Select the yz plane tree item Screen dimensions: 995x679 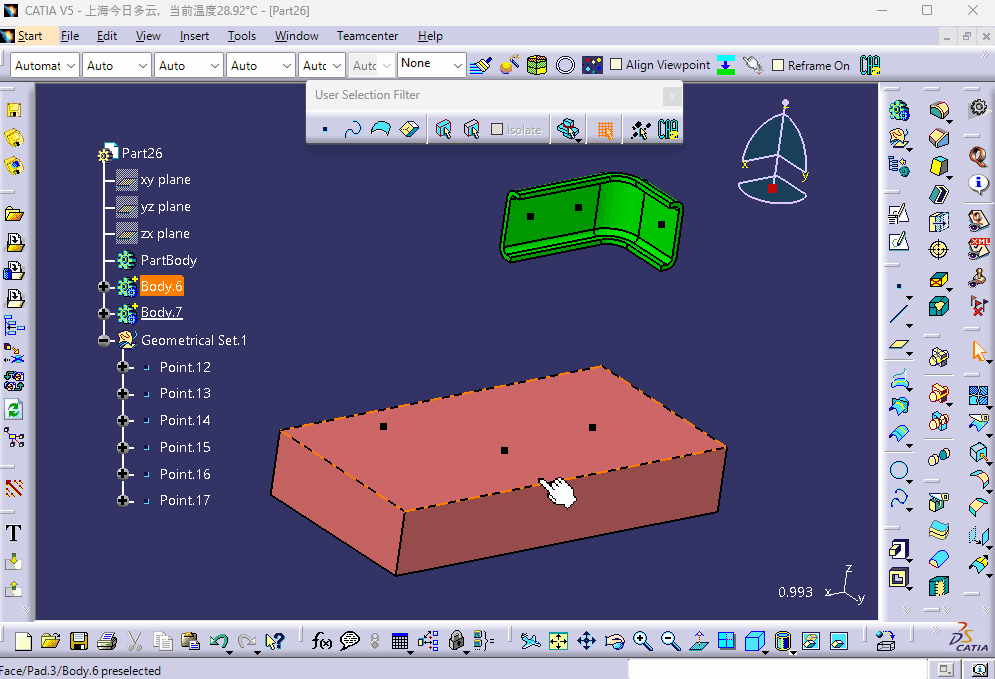click(x=166, y=207)
